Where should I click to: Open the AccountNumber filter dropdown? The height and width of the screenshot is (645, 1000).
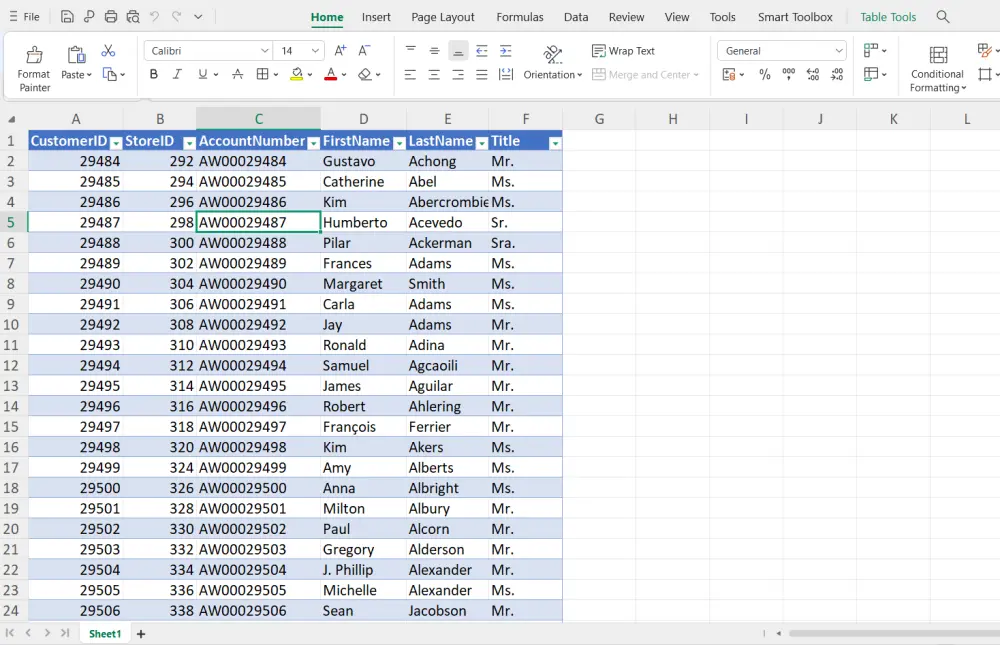pyautogui.click(x=313, y=143)
